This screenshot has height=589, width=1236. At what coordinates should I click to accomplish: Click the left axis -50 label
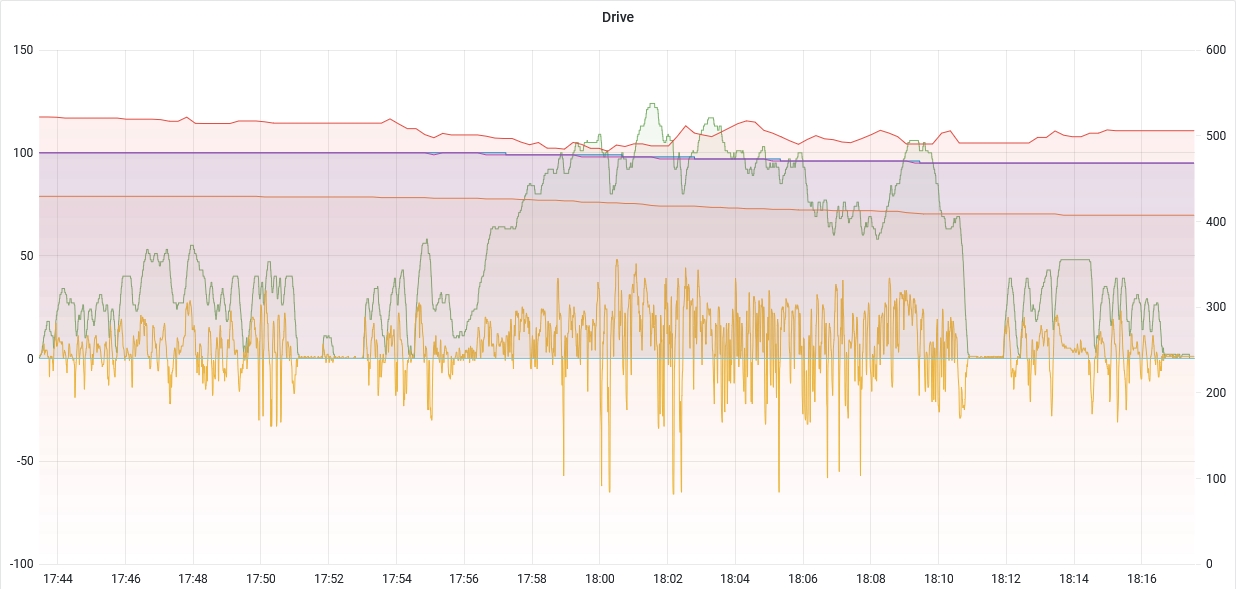coord(22,461)
